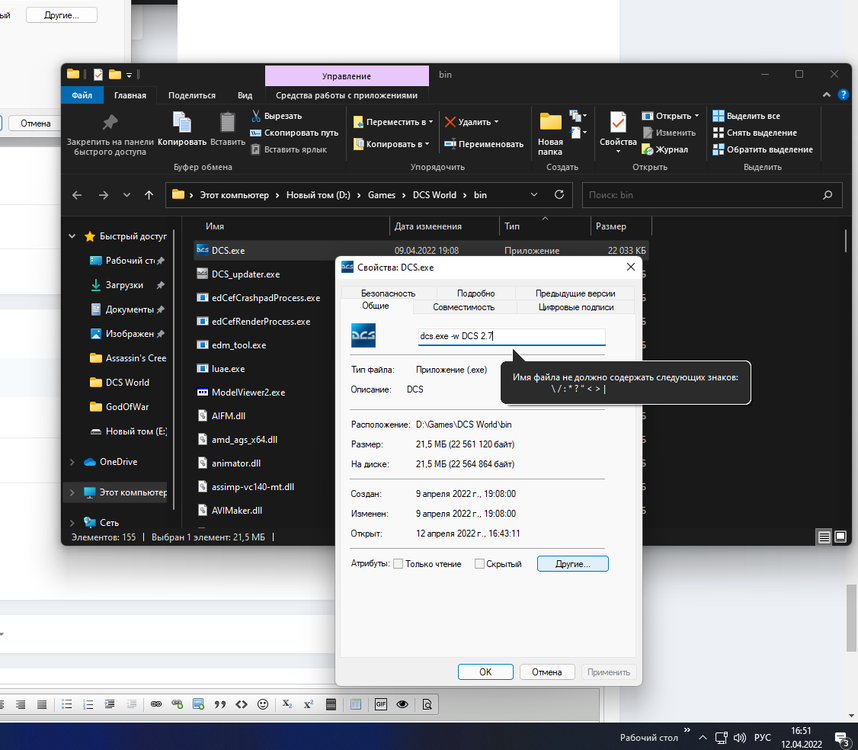Click Переименовать (Rename) in ribbon
Viewport: 858px width, 750px height.
coord(484,144)
